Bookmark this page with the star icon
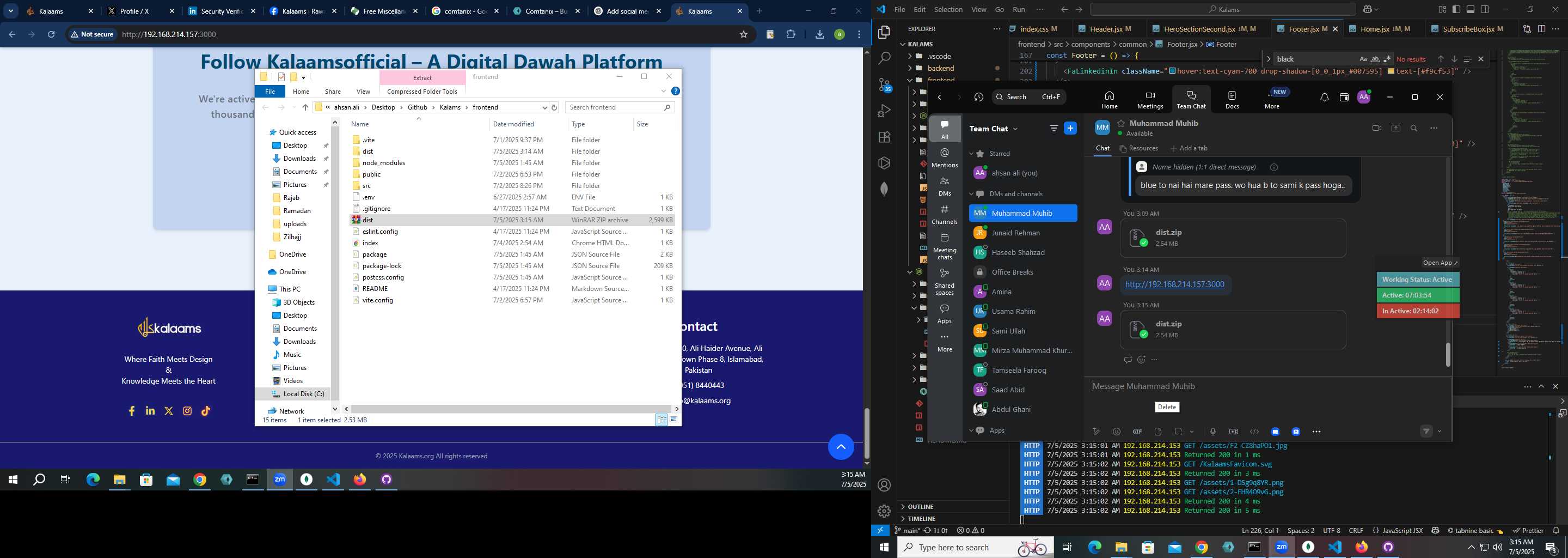1568x558 pixels. tap(743, 35)
